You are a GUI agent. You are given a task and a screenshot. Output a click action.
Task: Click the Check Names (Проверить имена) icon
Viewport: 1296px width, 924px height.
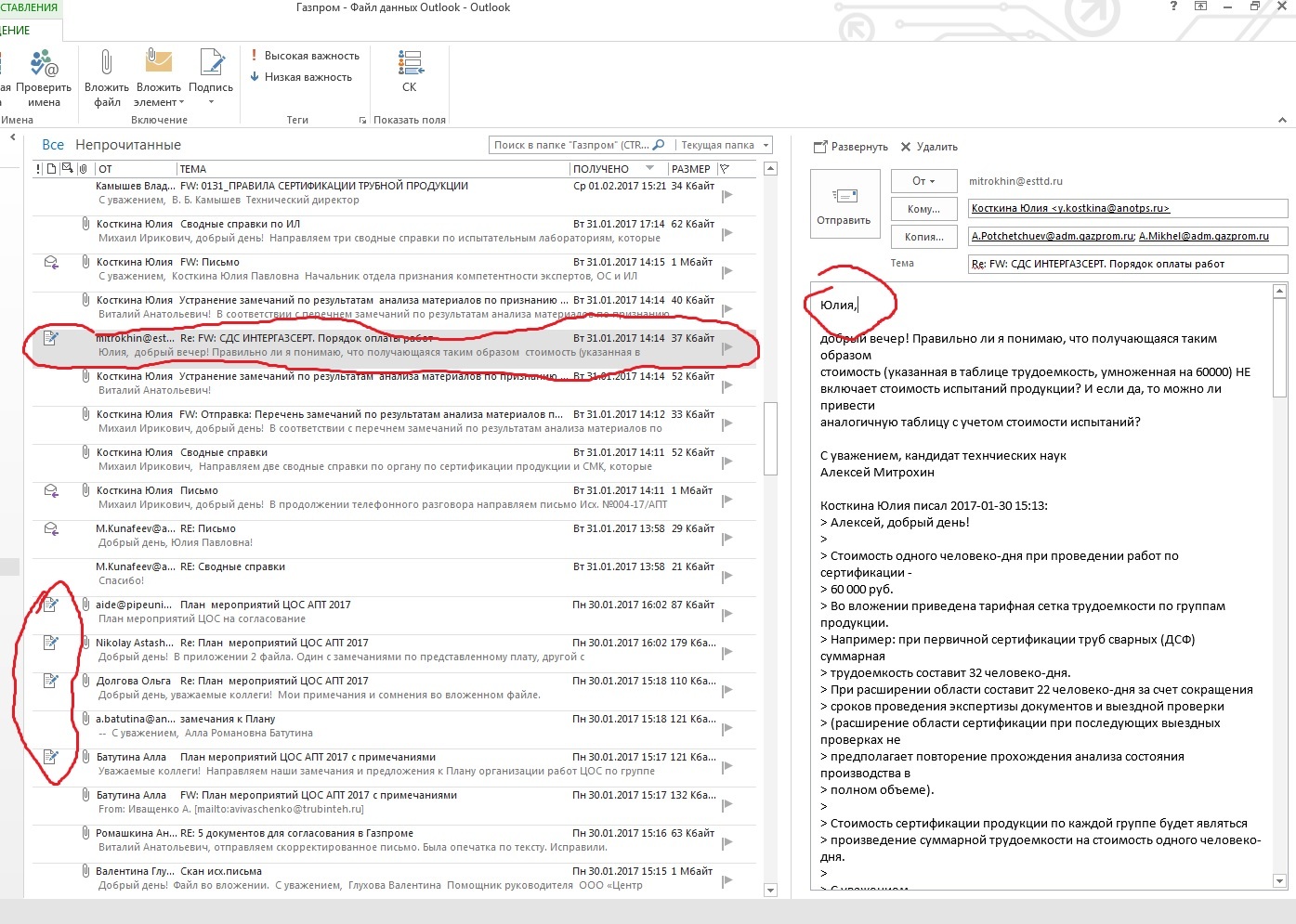[x=44, y=64]
